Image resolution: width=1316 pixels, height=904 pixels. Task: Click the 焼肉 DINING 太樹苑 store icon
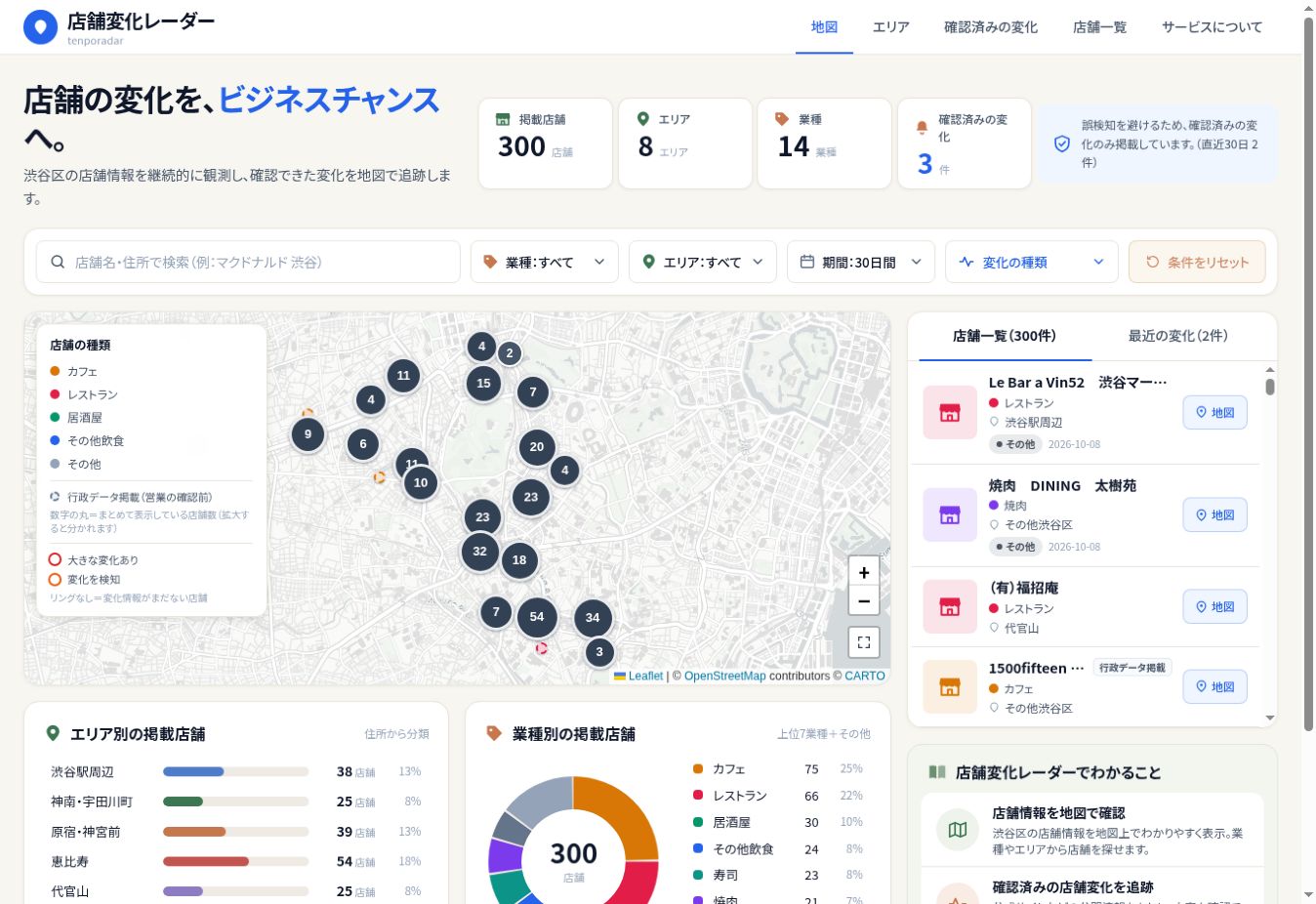tap(950, 514)
